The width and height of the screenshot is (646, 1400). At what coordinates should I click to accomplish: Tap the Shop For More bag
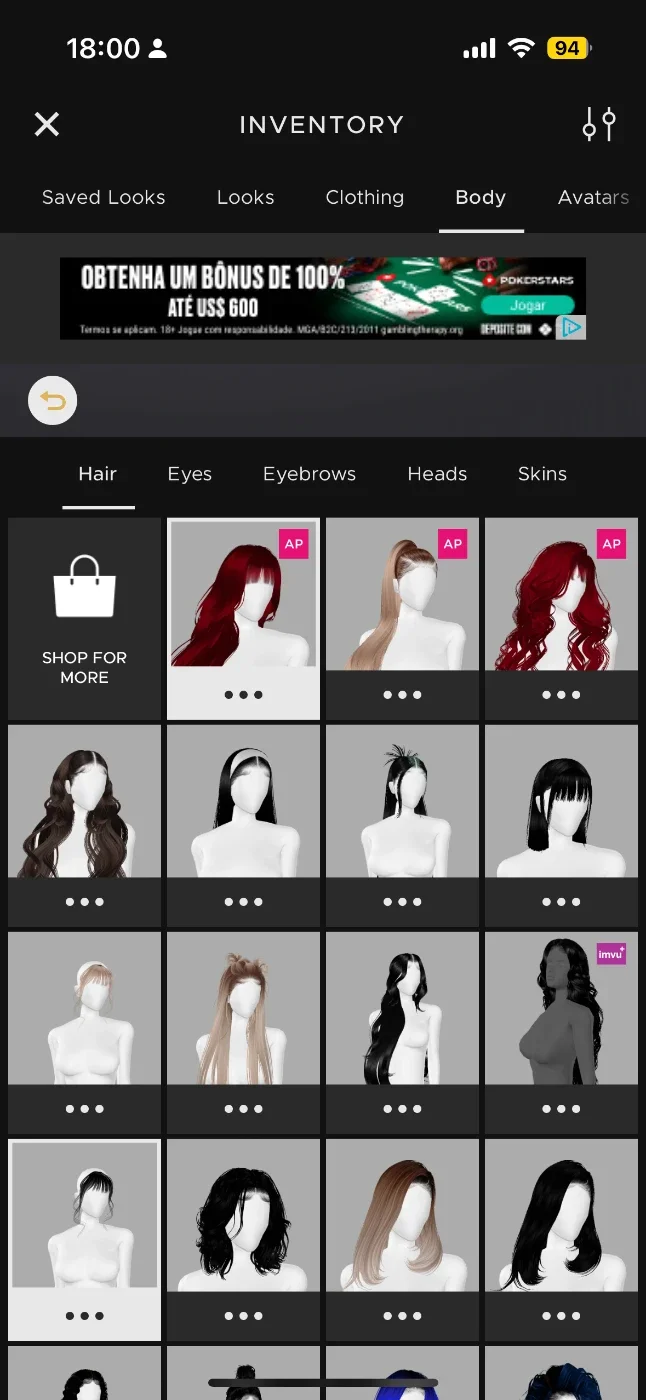pyautogui.click(x=84, y=619)
